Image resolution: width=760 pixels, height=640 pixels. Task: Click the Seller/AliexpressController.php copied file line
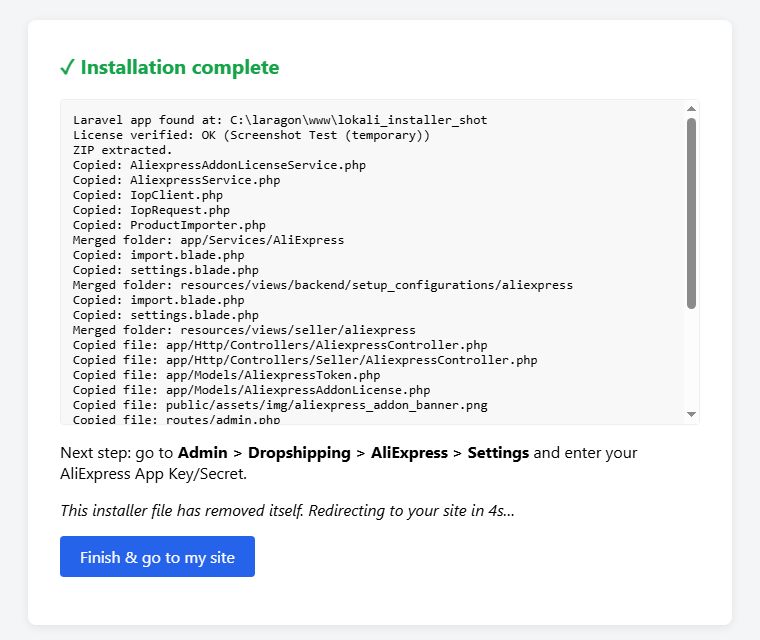pos(305,360)
